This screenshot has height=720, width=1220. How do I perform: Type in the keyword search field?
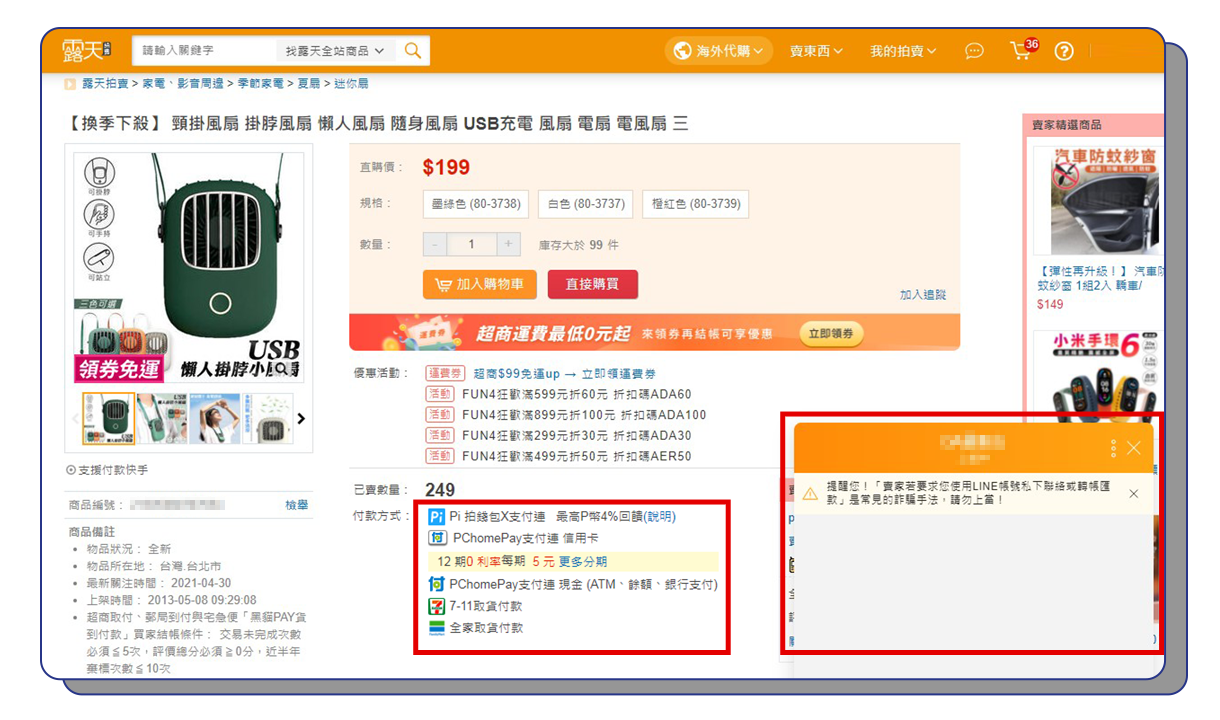click(x=205, y=51)
